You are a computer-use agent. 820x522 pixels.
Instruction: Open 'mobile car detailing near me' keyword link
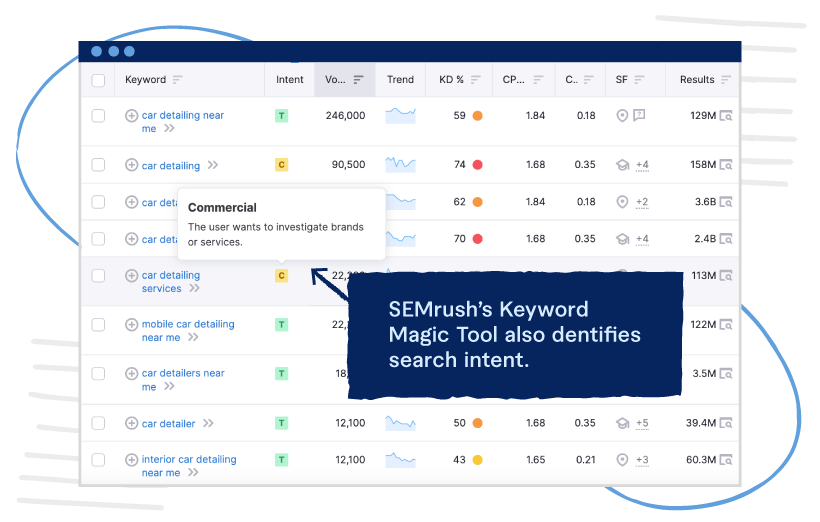click(x=188, y=331)
